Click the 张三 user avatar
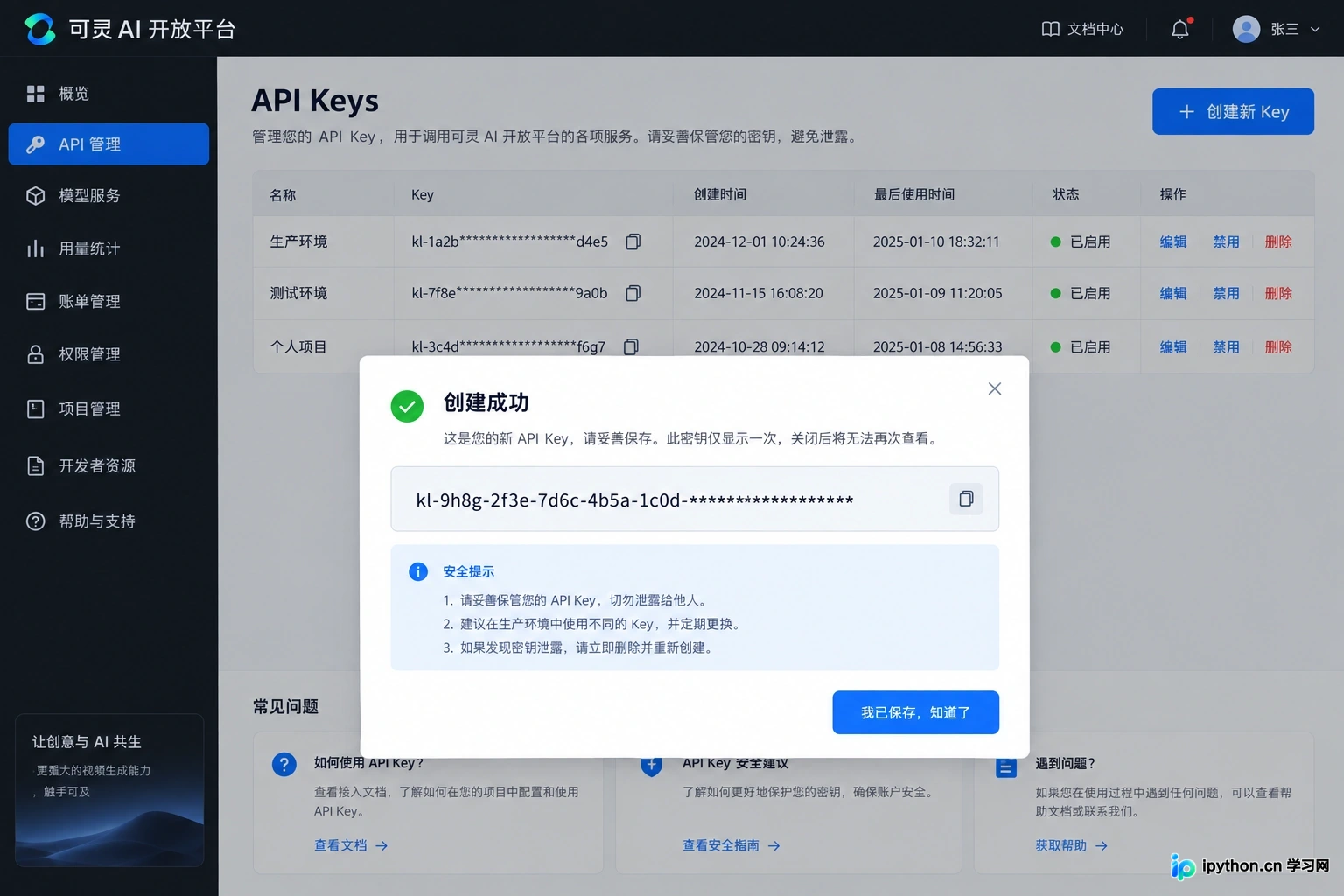This screenshot has height=896, width=1344. [1246, 29]
